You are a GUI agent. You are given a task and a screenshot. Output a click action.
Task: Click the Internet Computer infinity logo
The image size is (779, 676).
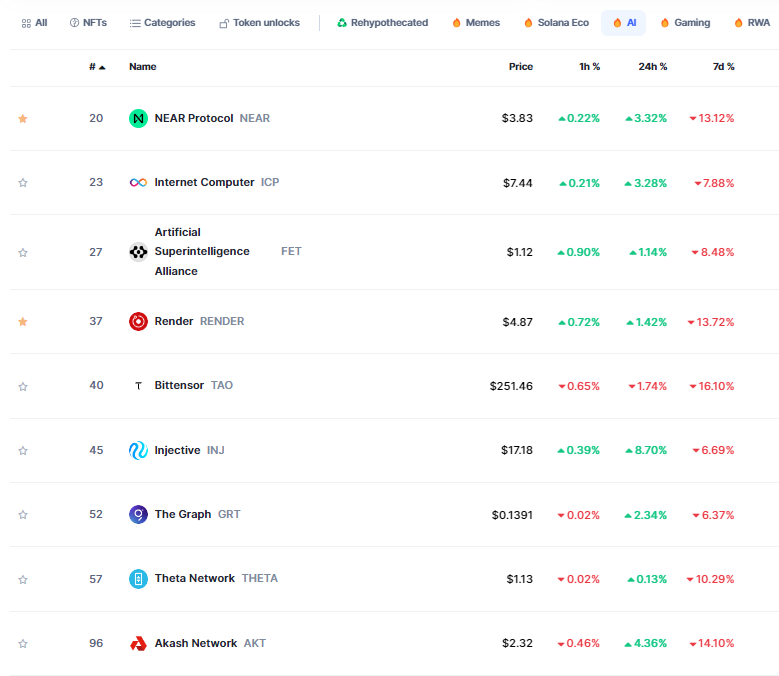pos(138,183)
